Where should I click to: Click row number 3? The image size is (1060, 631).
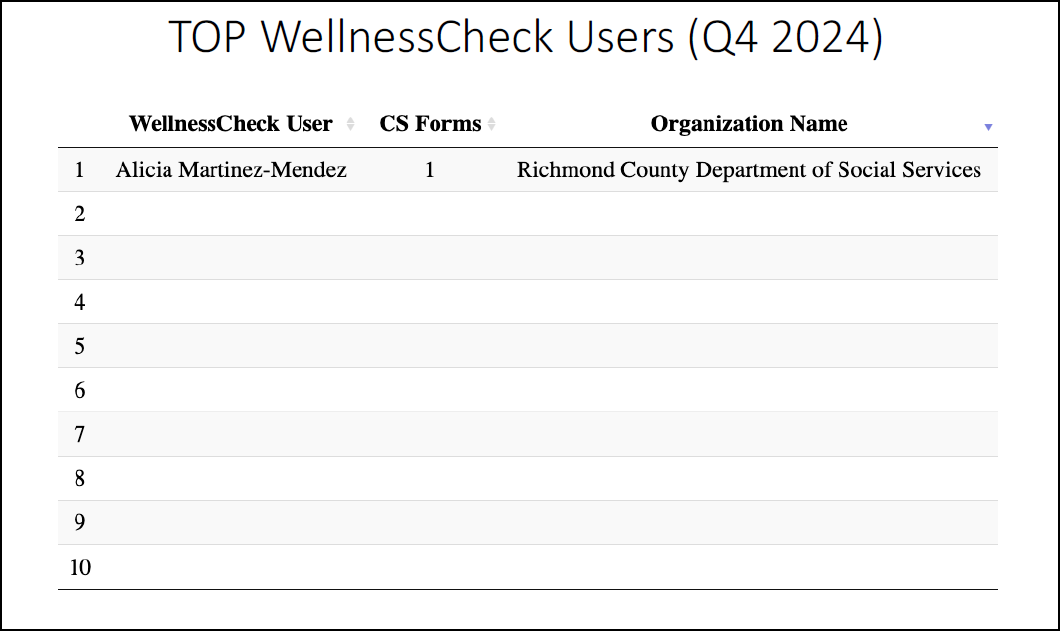(x=79, y=257)
